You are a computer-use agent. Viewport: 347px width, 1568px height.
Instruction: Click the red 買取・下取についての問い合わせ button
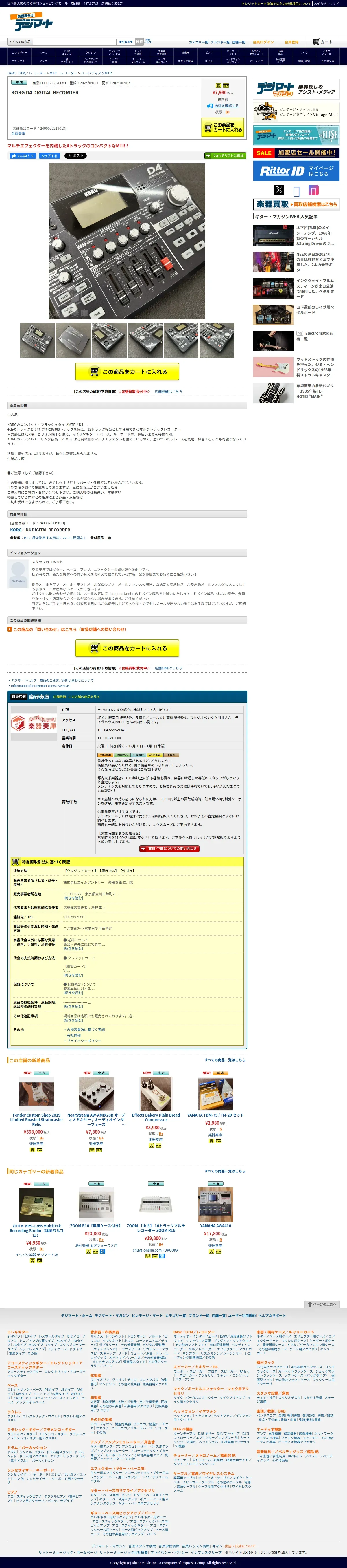[x=169, y=848]
